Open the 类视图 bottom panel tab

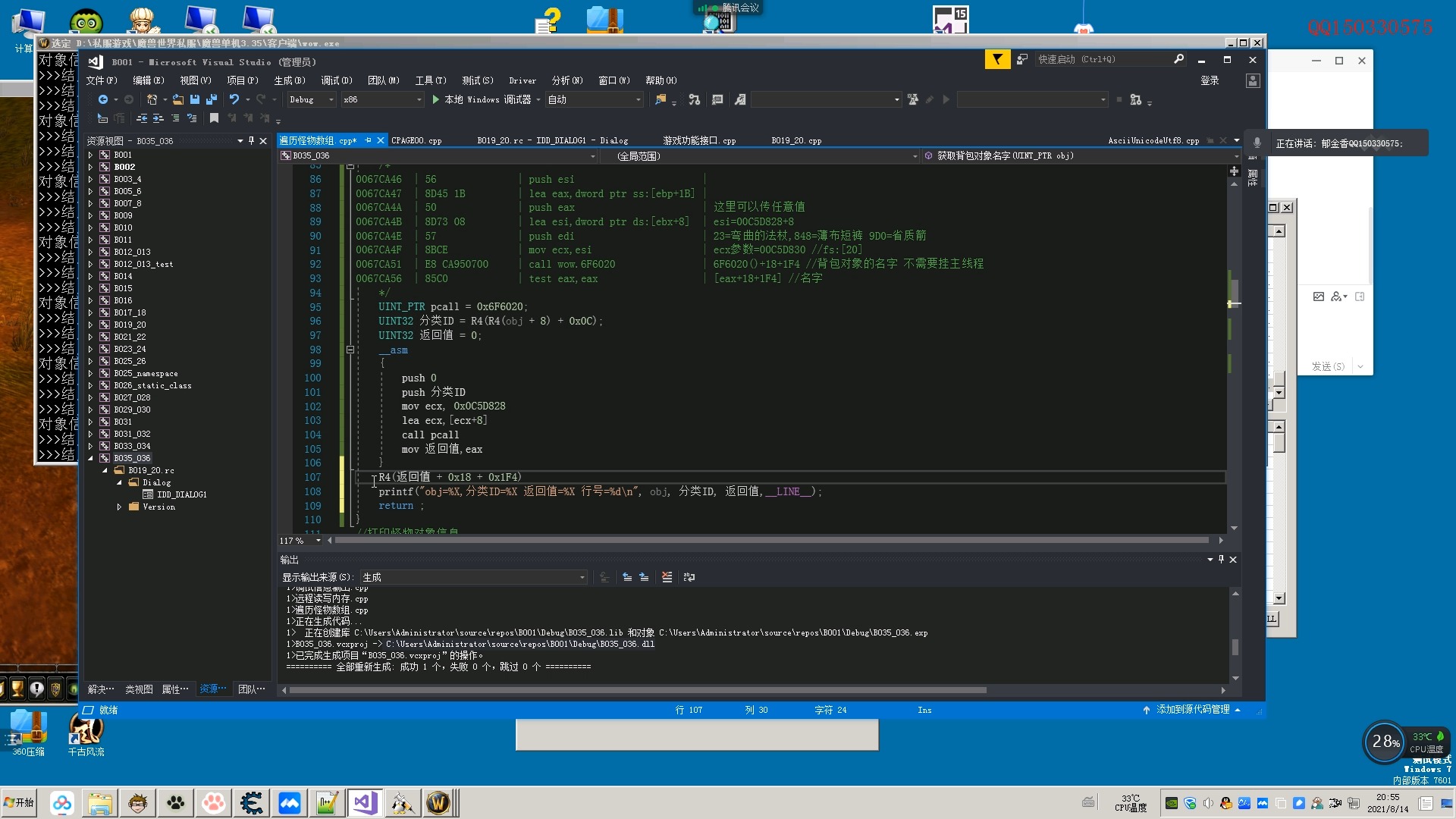coord(139,689)
